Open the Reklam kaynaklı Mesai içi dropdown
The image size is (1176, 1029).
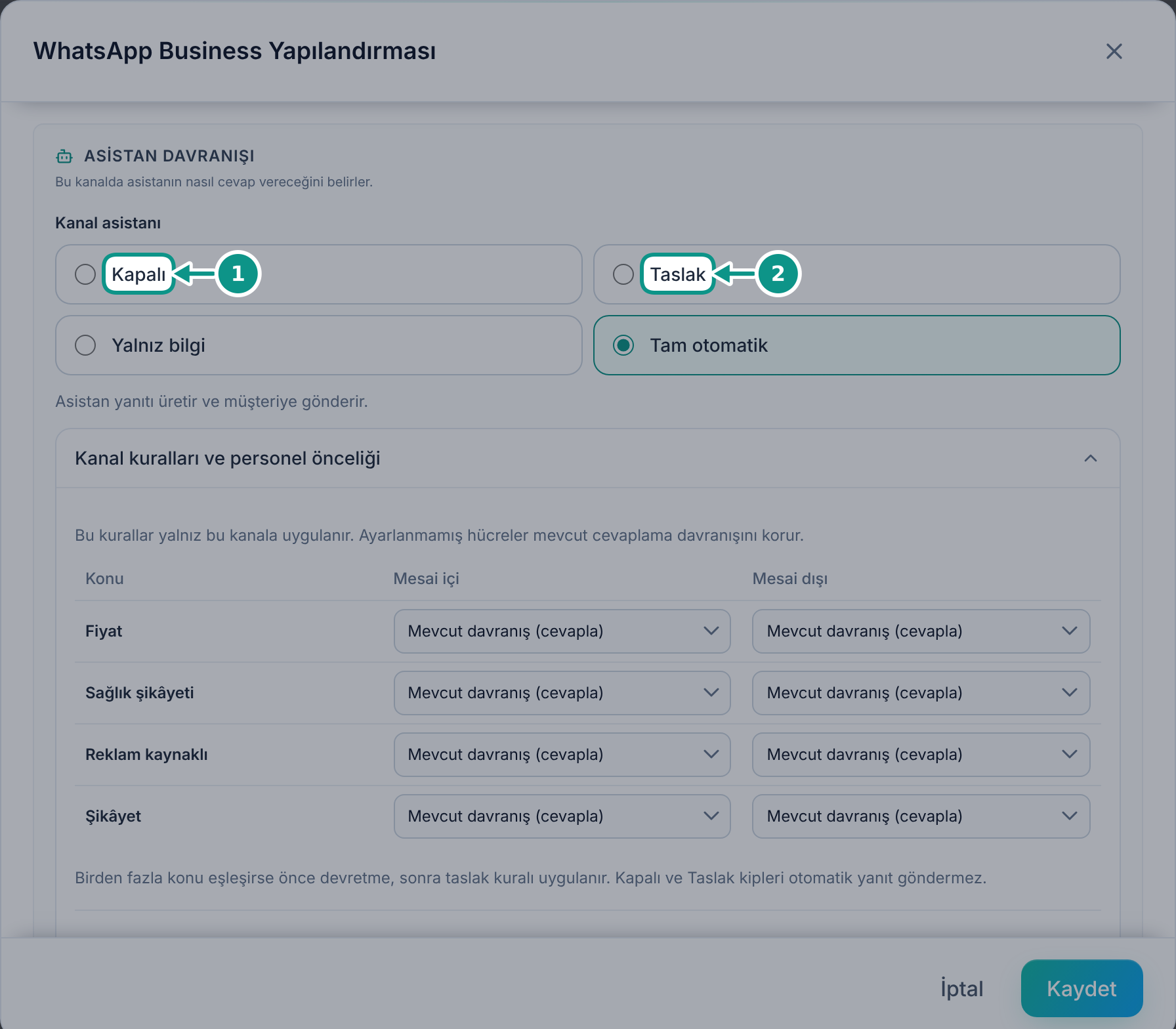[562, 755]
